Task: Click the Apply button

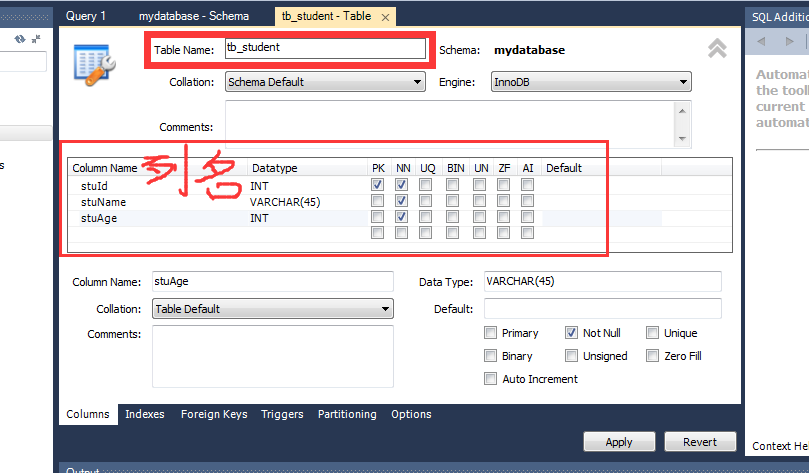Action: tap(619, 442)
